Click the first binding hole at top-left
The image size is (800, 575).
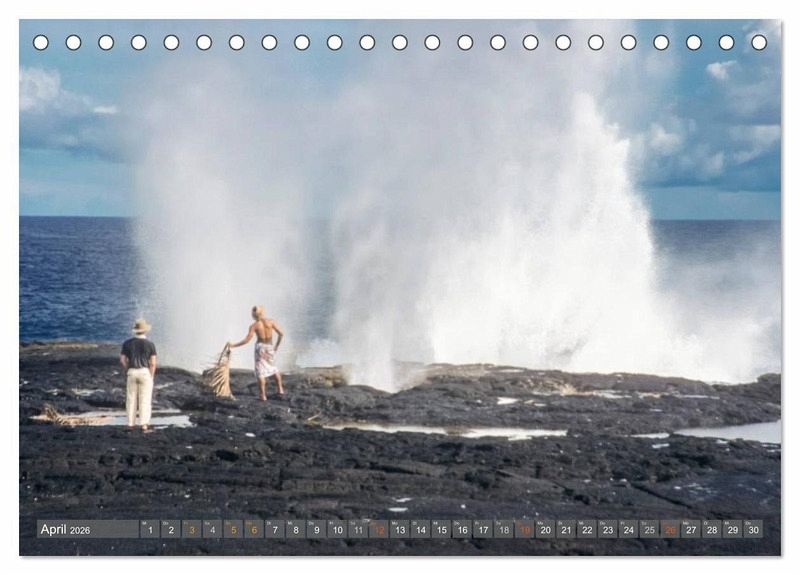click(41, 43)
